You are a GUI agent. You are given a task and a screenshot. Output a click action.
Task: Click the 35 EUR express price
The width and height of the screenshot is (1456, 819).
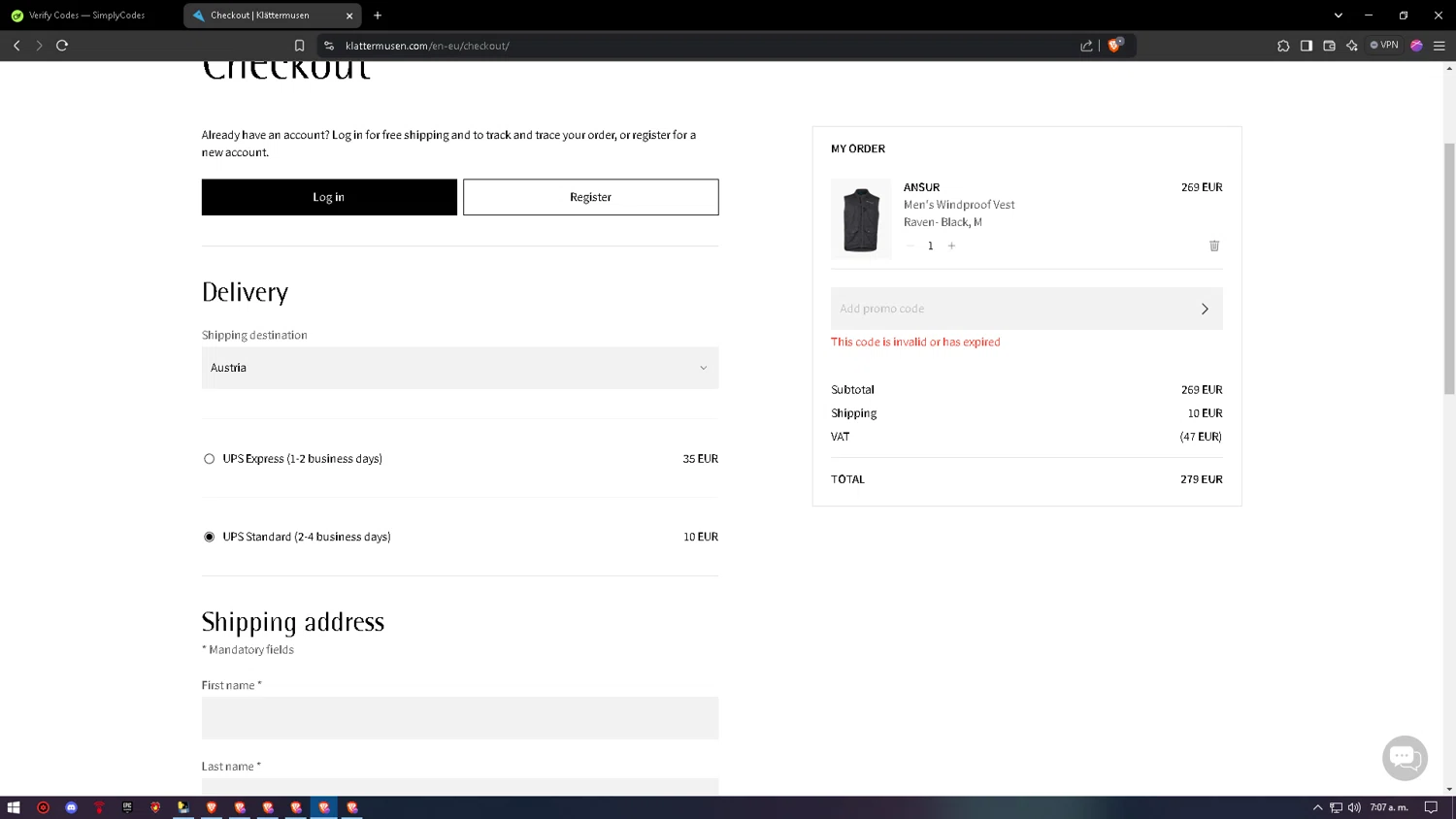coord(700,459)
